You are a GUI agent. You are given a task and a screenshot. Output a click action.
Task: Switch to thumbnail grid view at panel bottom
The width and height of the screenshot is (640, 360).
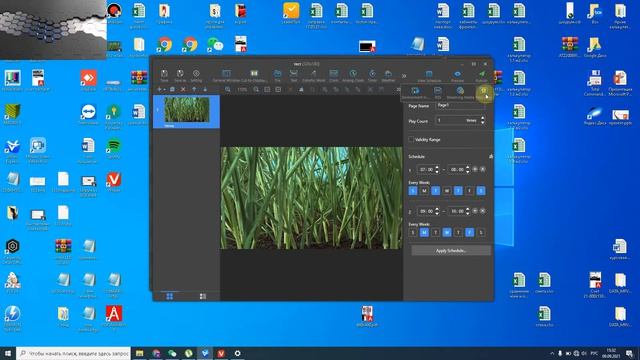[169, 296]
